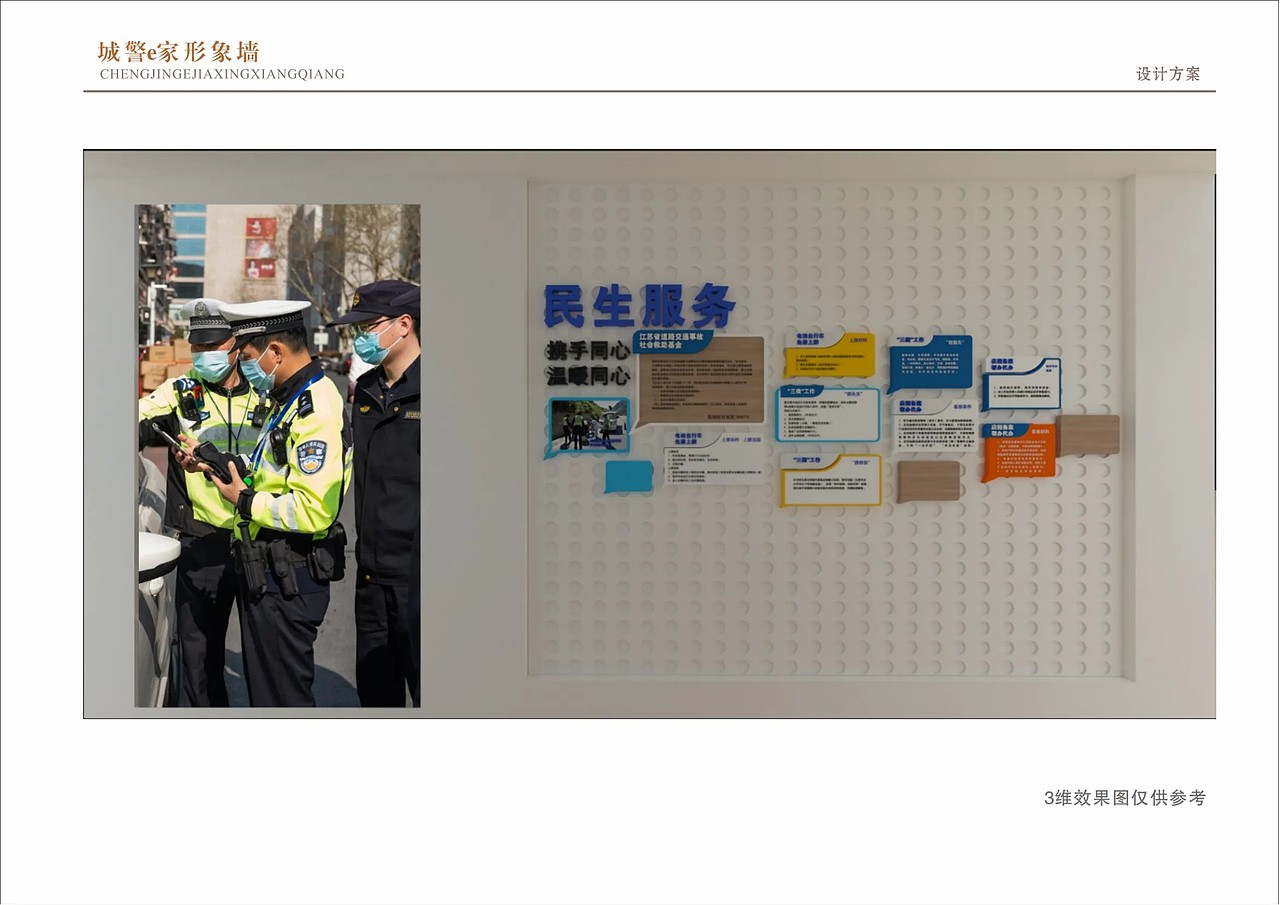
Task: Expand the yellow-outlined 三盘工作 panel
Action: click(x=830, y=479)
